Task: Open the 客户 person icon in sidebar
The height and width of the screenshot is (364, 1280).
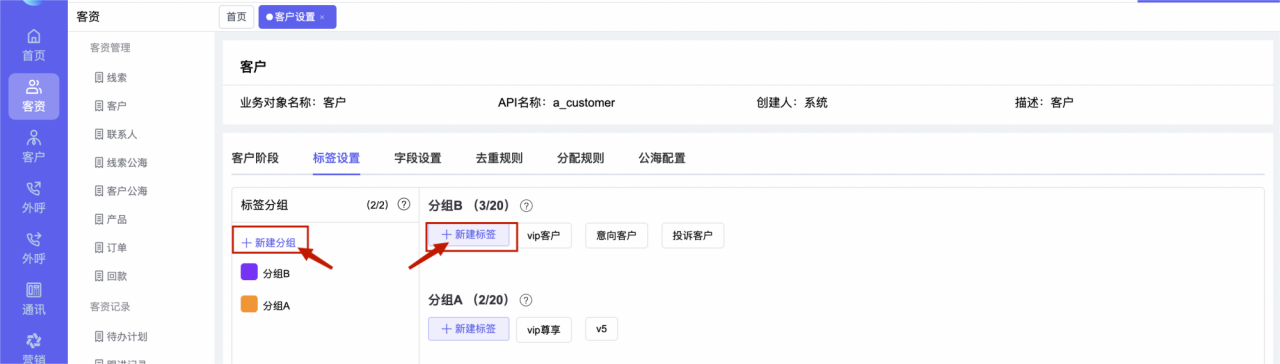Action: tap(33, 147)
